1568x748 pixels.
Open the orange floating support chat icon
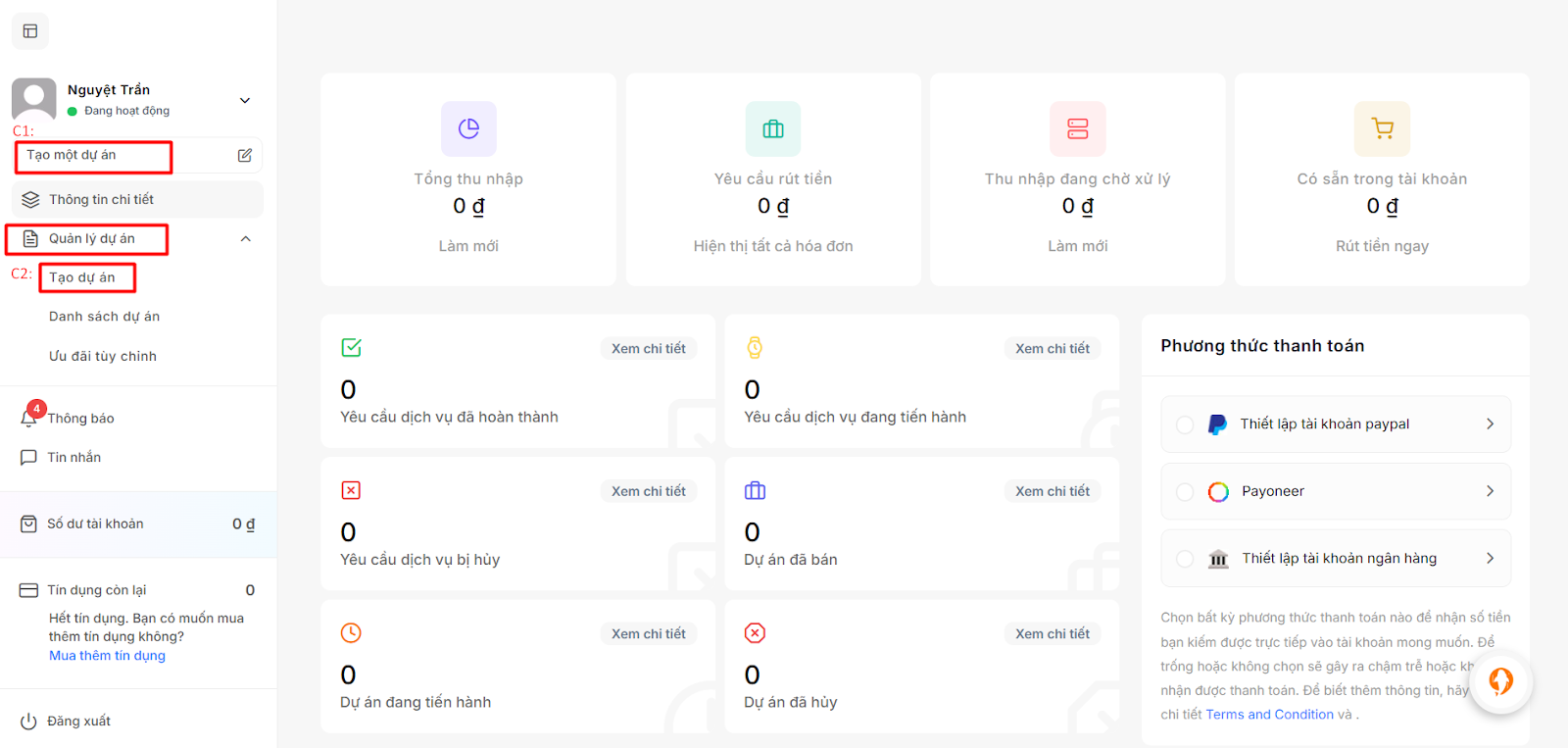tap(1500, 681)
